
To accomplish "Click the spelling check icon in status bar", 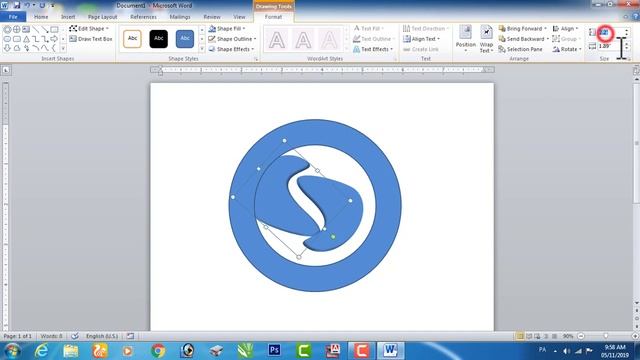I will pos(75,336).
